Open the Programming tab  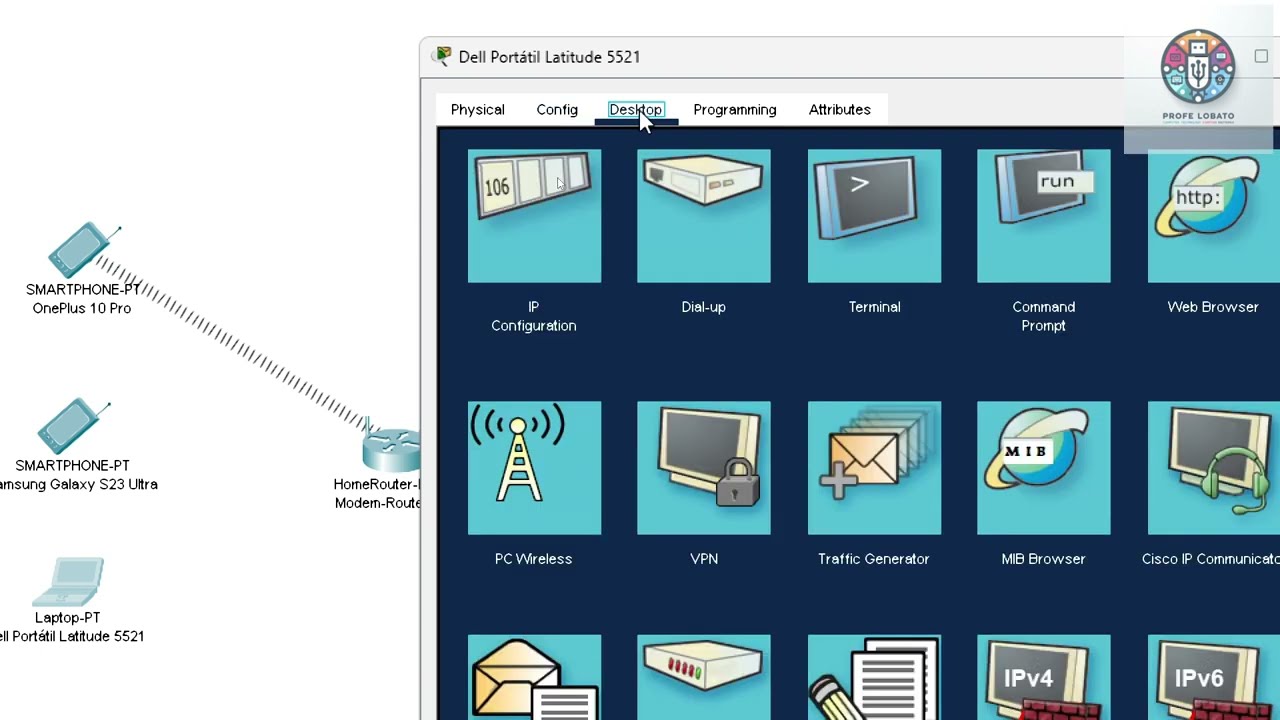pos(735,110)
